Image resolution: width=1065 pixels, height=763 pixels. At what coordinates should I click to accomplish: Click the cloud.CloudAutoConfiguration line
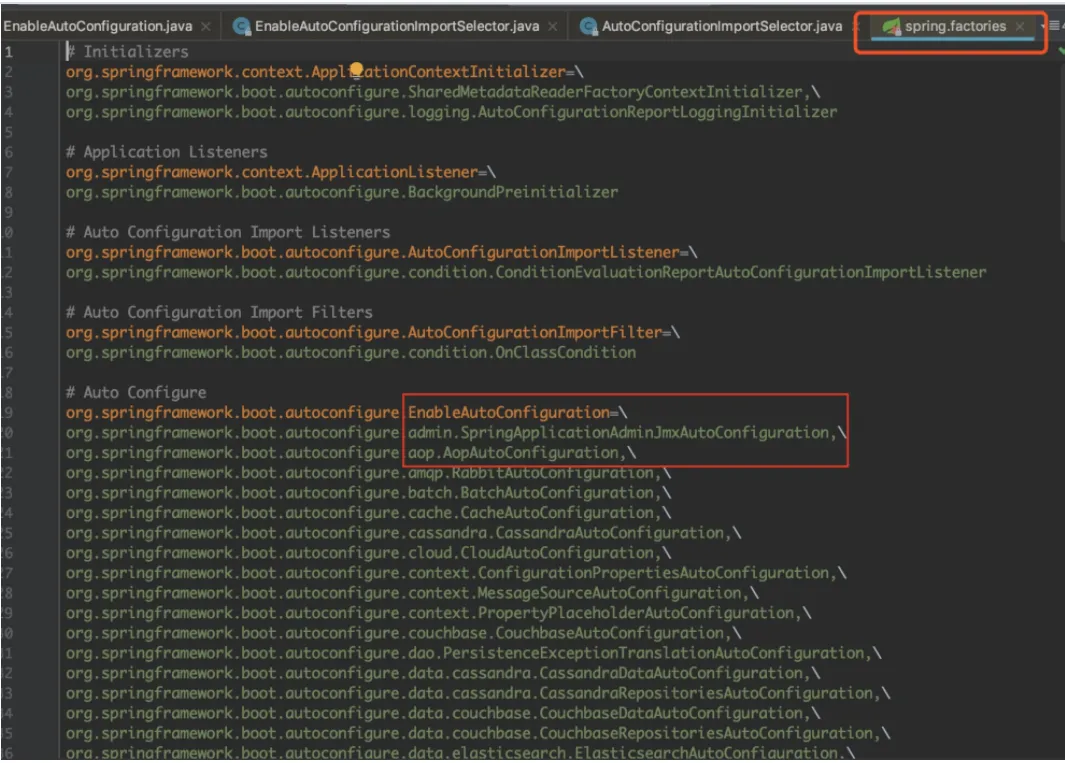tap(368, 553)
